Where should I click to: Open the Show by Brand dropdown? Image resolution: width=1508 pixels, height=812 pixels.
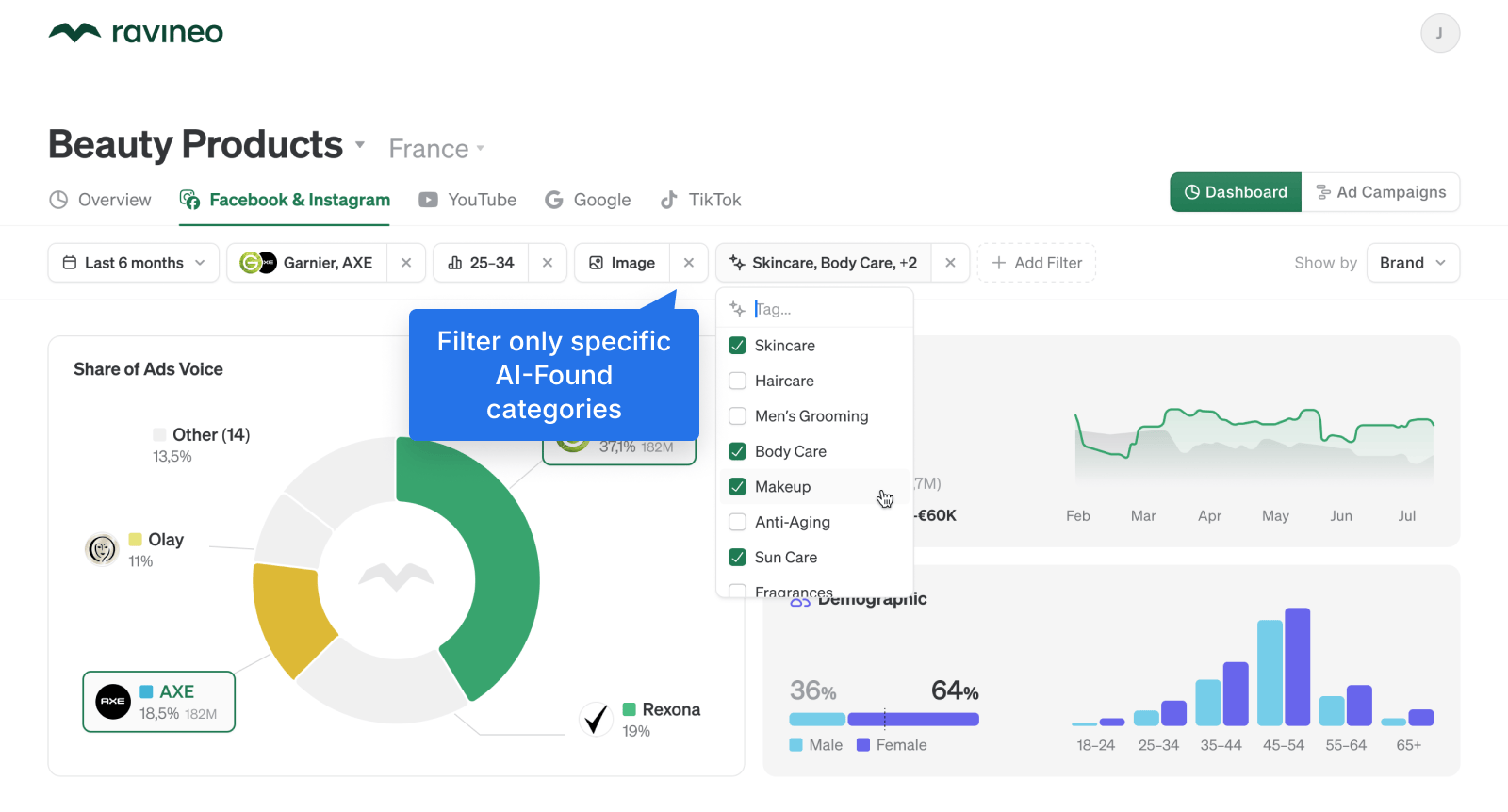click(x=1413, y=263)
